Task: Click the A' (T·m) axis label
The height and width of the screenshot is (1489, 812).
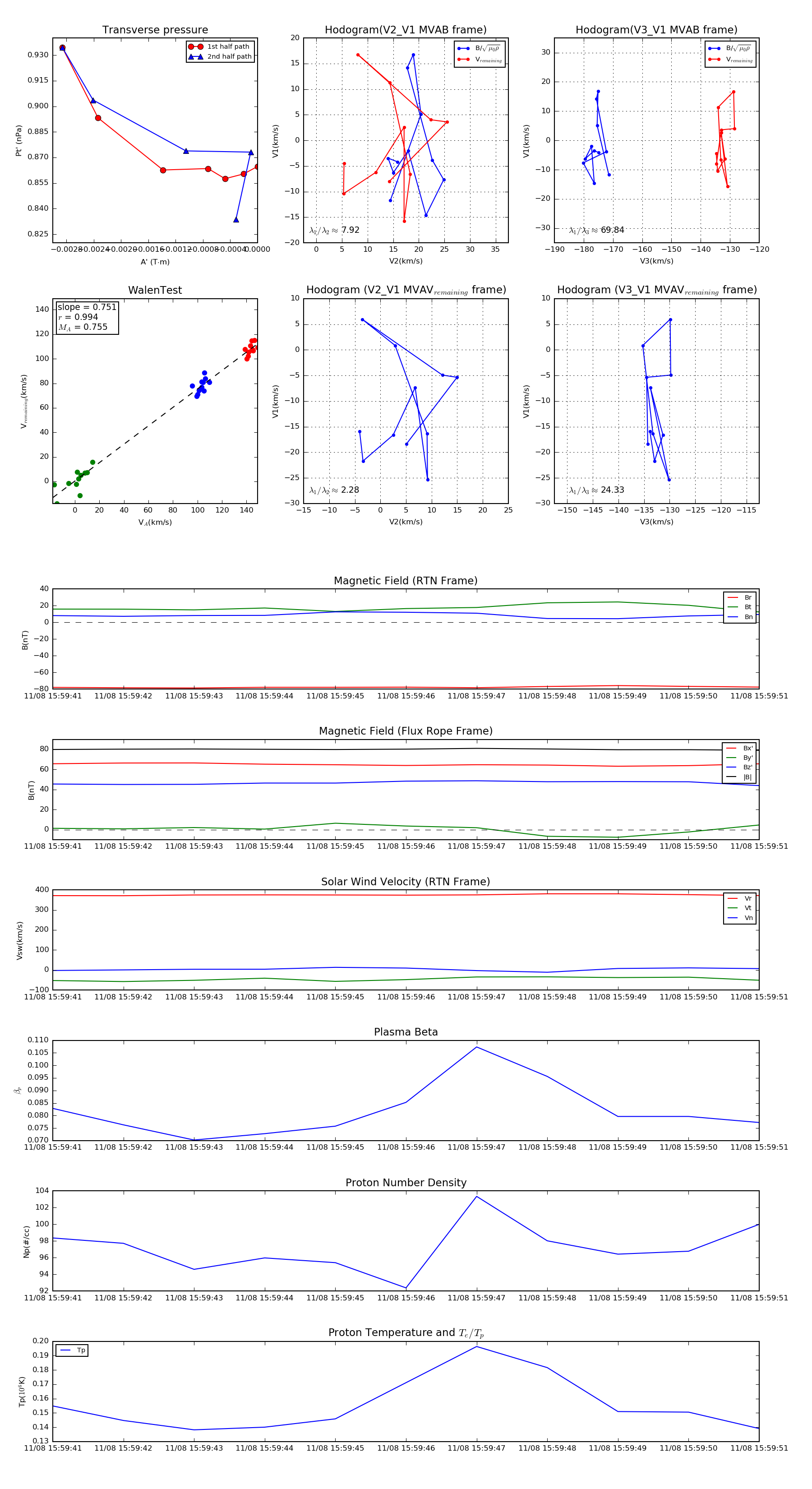Action: coord(155,262)
